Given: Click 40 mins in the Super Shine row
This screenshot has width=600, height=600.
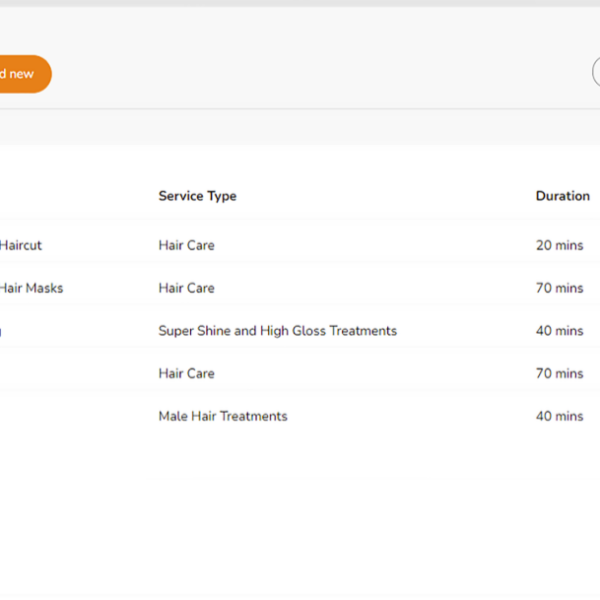Looking at the screenshot, I should (x=559, y=331).
